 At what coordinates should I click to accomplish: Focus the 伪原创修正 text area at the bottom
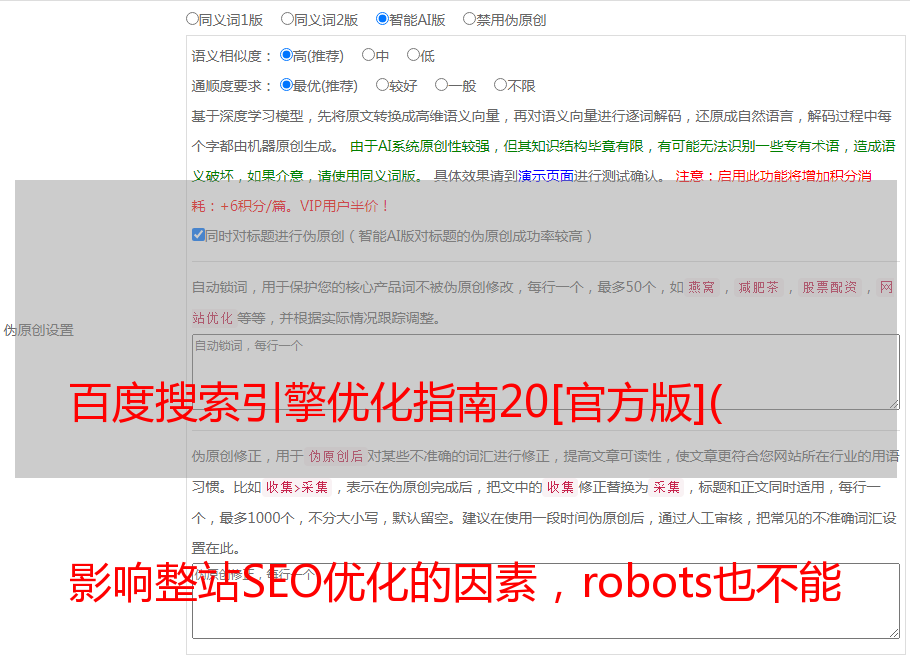[x=546, y=601]
